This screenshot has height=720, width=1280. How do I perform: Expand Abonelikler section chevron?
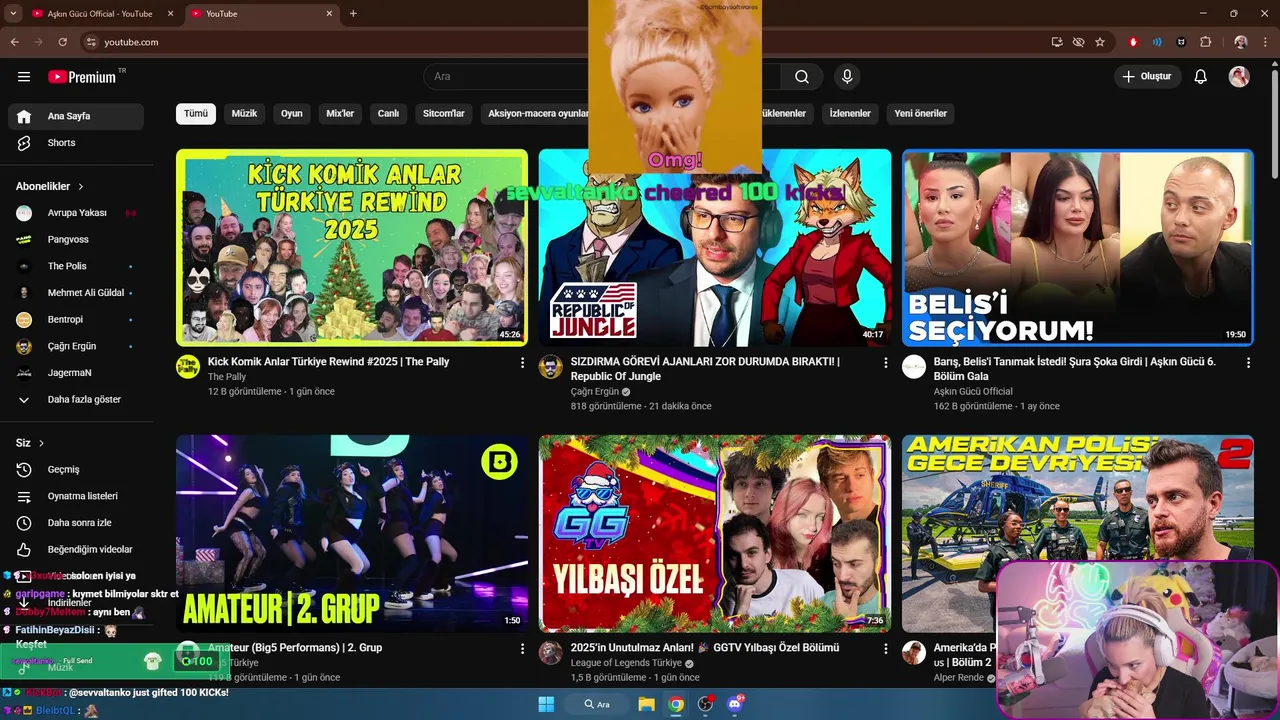click(x=81, y=187)
